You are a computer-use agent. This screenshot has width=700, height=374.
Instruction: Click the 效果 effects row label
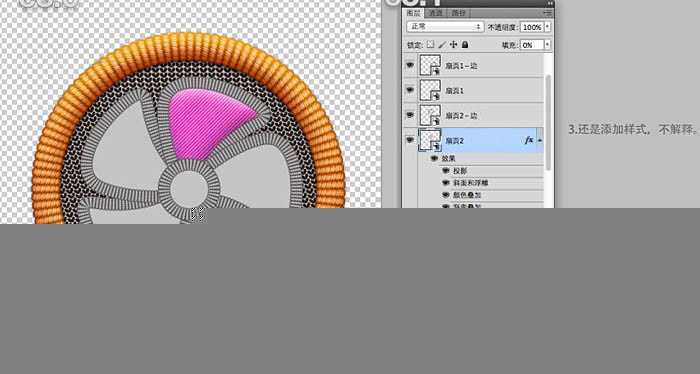(449, 158)
